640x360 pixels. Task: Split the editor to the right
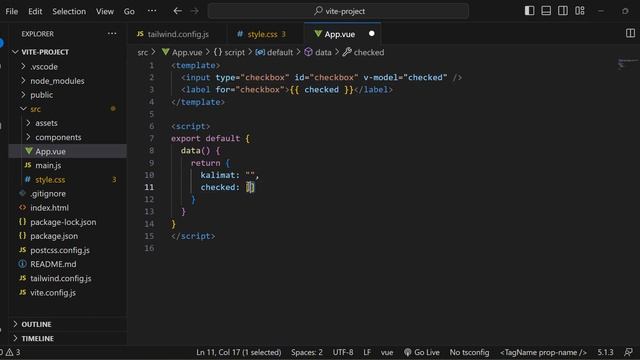pos(630,33)
